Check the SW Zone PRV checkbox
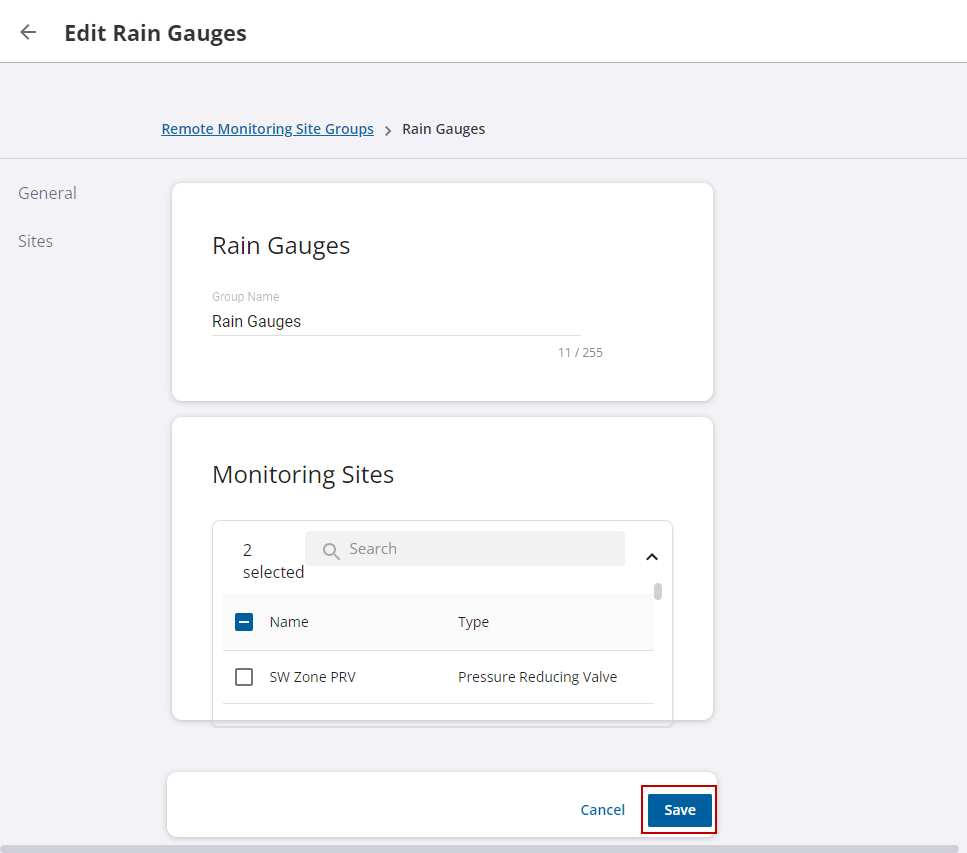The height and width of the screenshot is (853, 967). [x=244, y=677]
